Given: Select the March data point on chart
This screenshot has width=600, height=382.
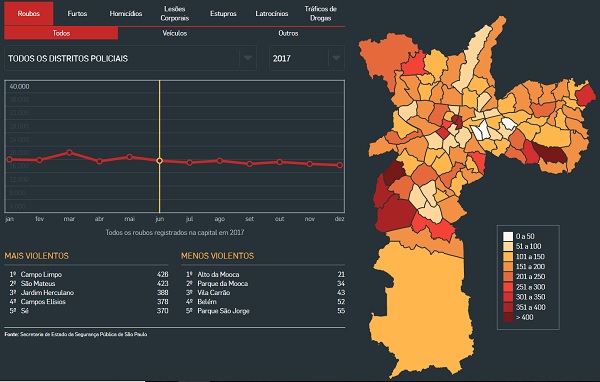Looking at the screenshot, I should [69, 152].
